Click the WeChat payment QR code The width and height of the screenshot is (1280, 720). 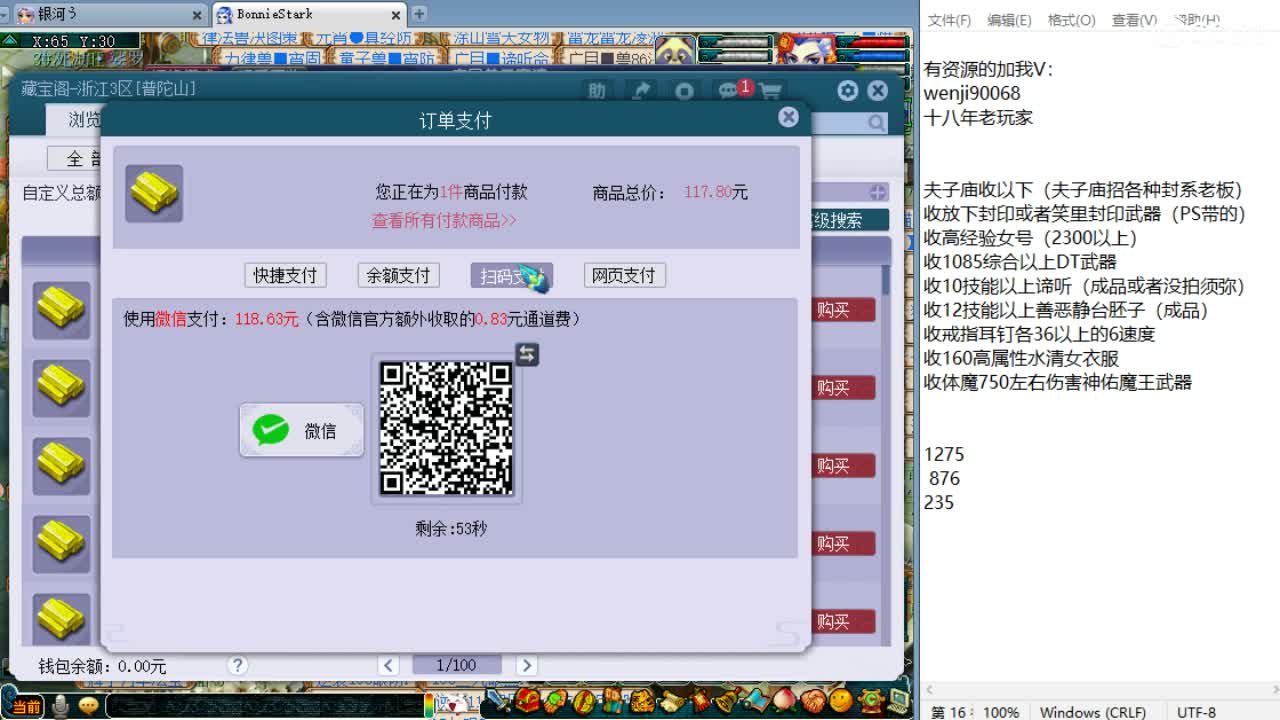[x=446, y=428]
